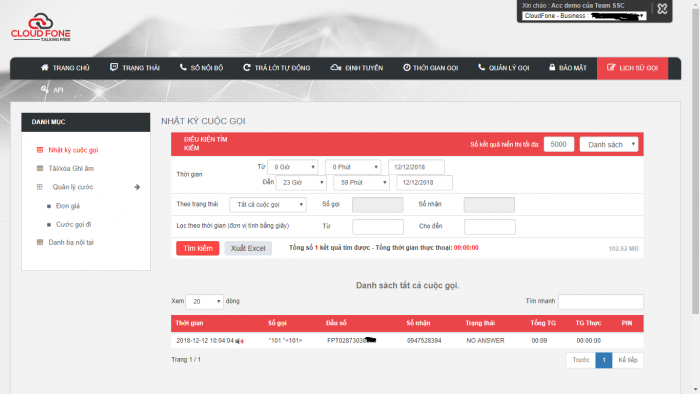The width and height of the screenshot is (700, 394).
Task: Open the start minute 0 Phút dropdown
Action: (x=353, y=167)
